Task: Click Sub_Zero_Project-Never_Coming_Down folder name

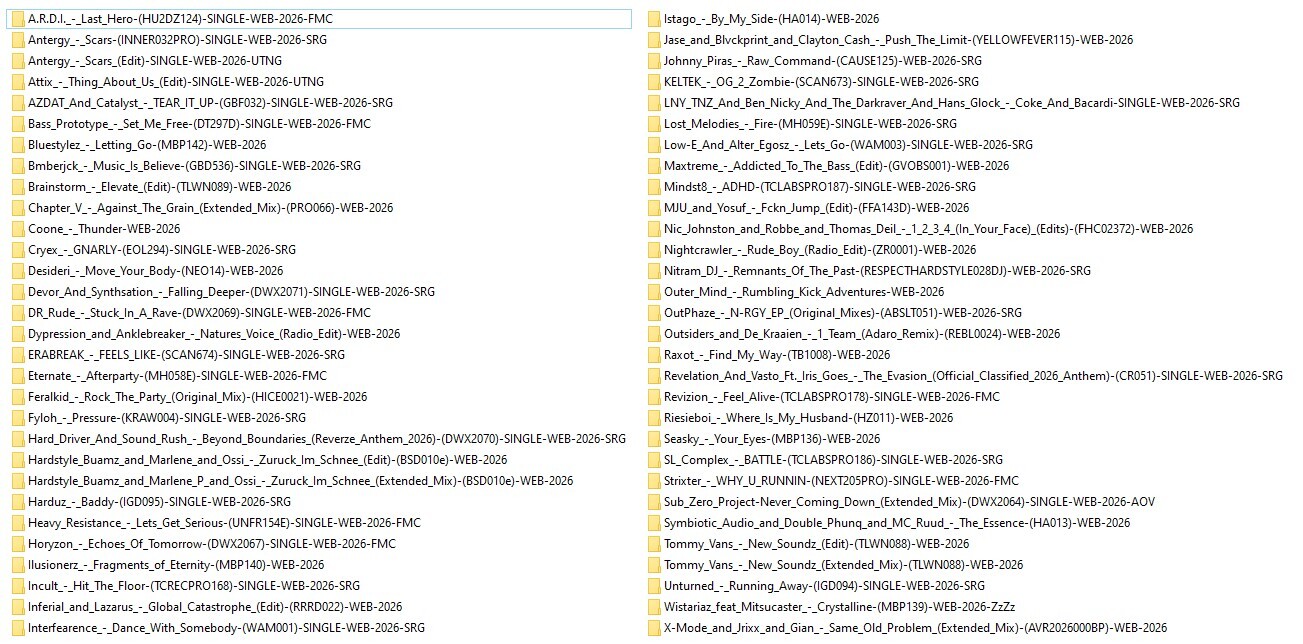Action: pos(910,502)
